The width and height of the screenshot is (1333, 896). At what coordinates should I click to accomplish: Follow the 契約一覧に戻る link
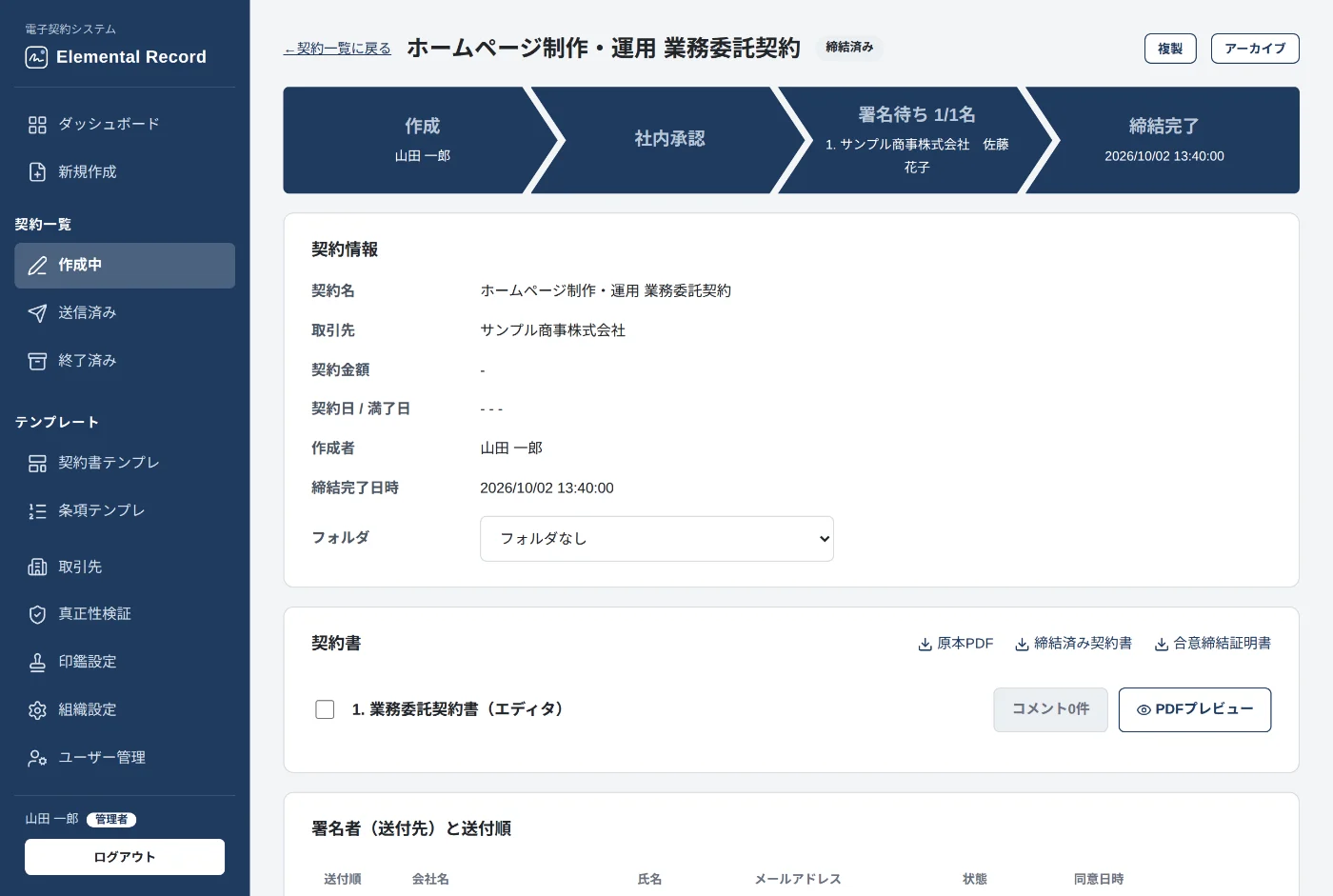point(337,49)
